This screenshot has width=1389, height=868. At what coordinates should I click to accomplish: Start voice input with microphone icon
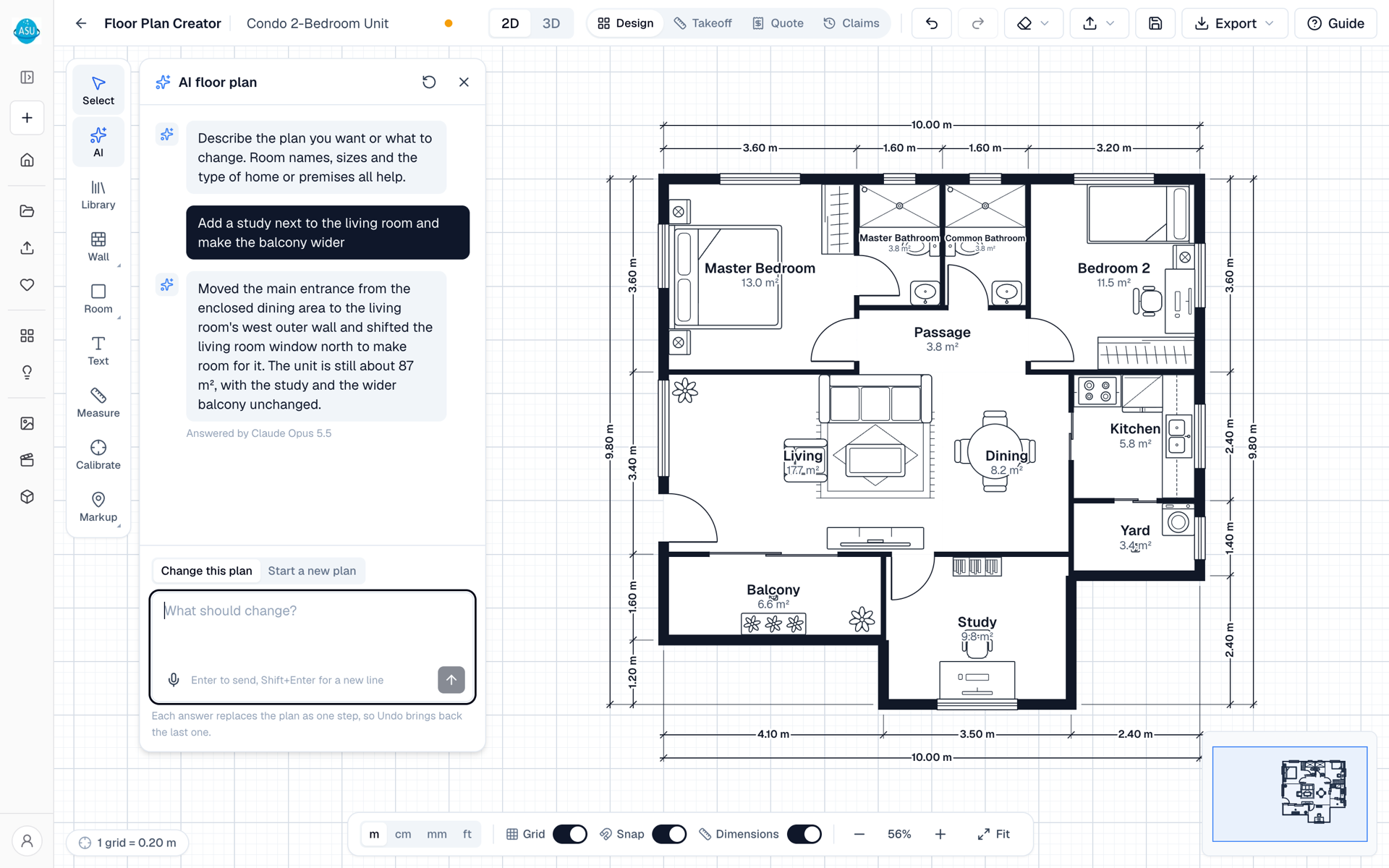(x=174, y=680)
